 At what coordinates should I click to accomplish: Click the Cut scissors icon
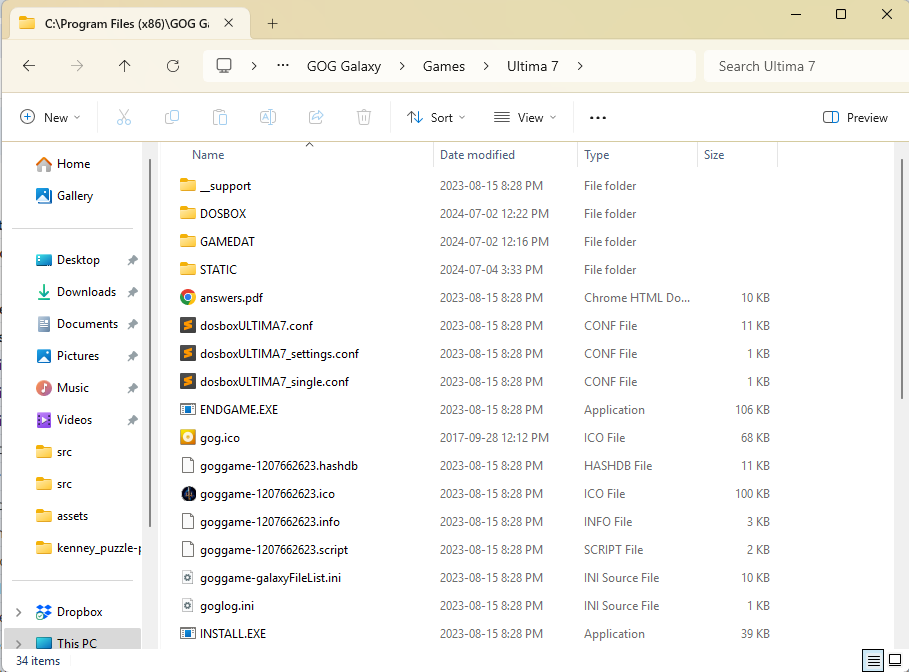point(123,118)
